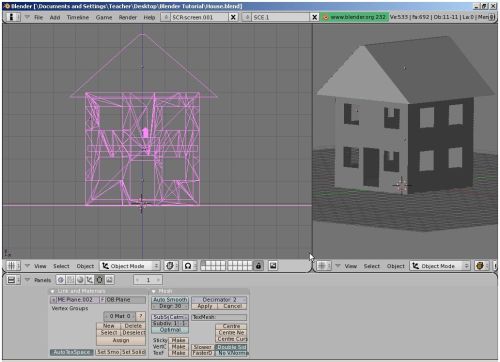Select the Editing context icon in Panels

point(99,280)
